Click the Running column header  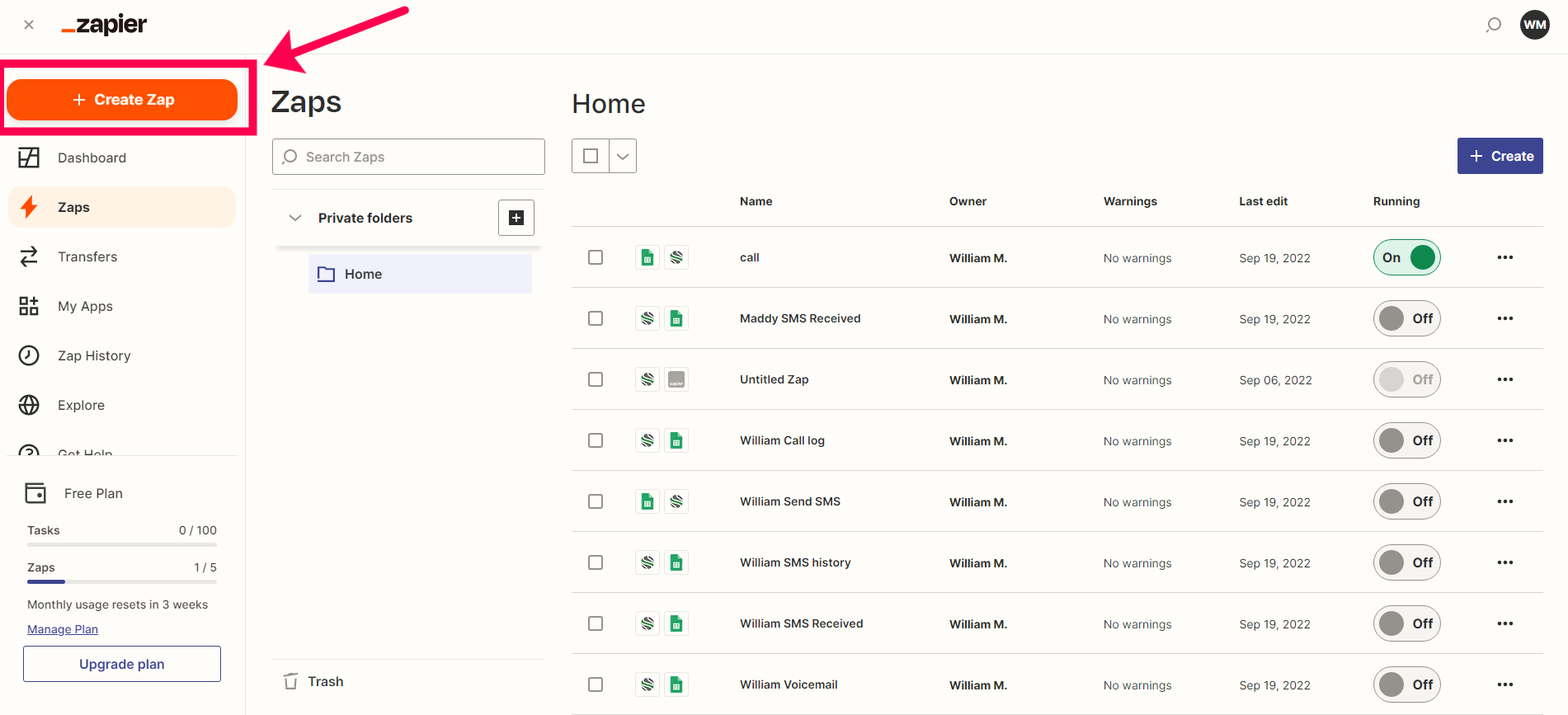coord(1396,201)
